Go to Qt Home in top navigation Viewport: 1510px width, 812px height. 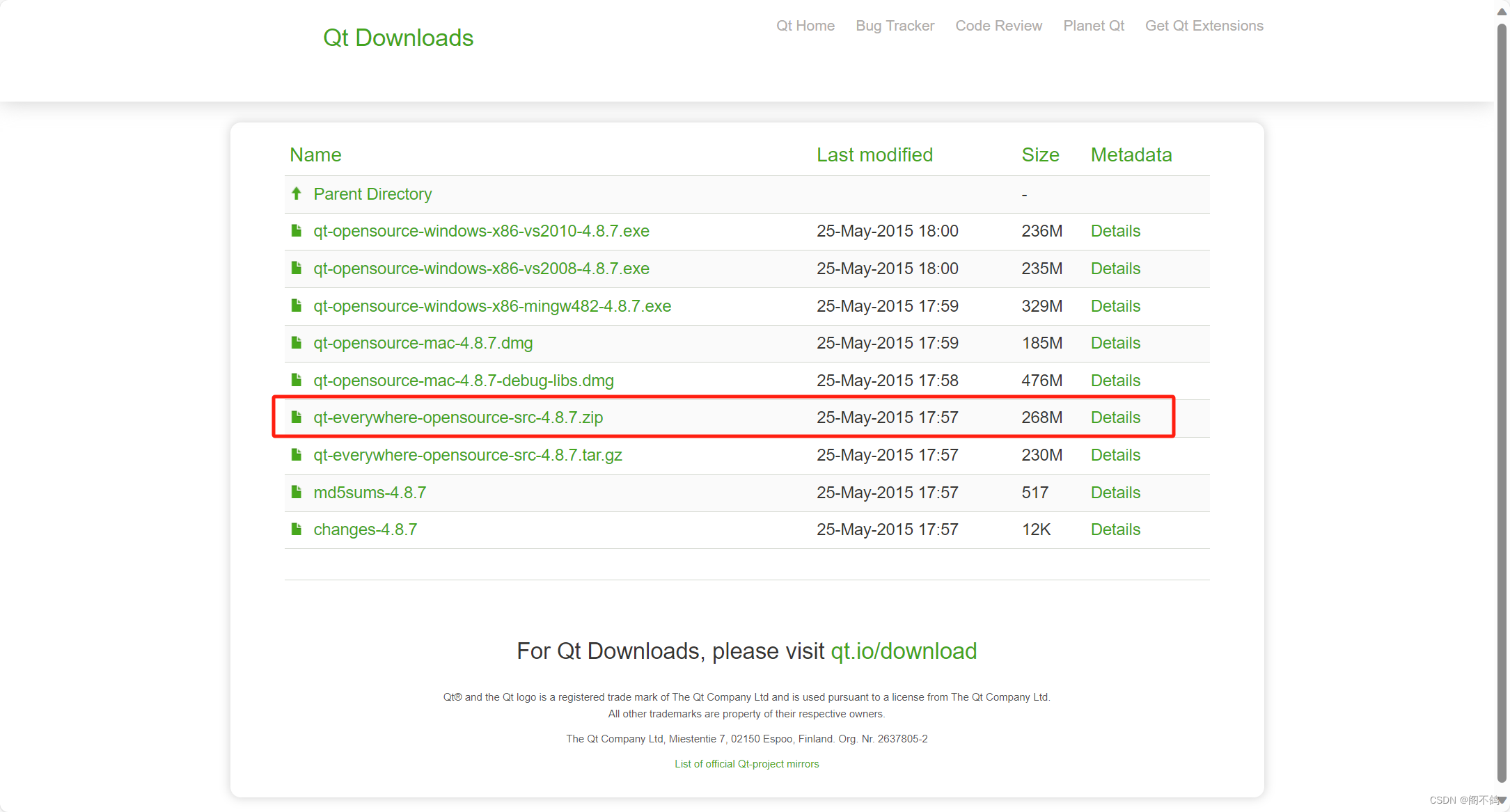coord(805,26)
